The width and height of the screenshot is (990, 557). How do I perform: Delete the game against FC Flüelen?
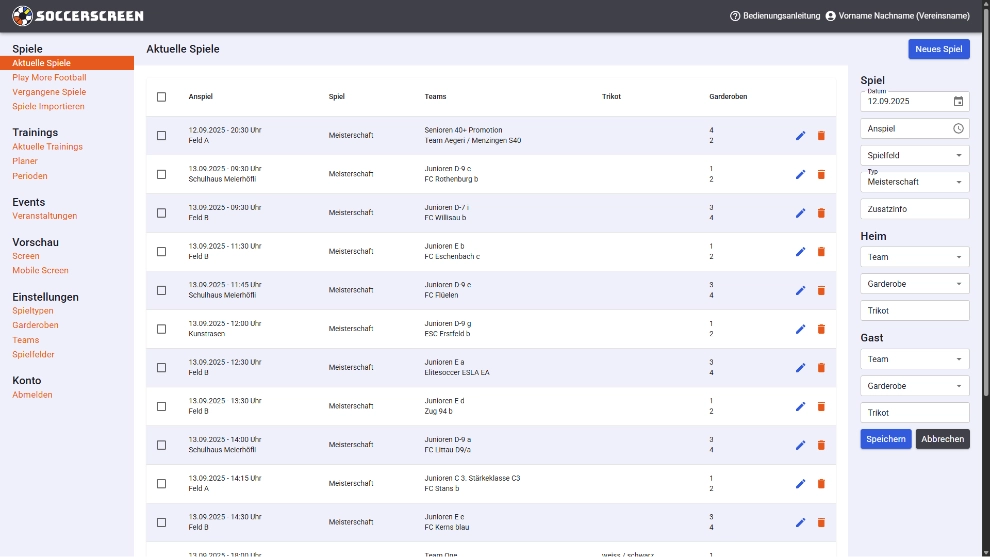821,290
